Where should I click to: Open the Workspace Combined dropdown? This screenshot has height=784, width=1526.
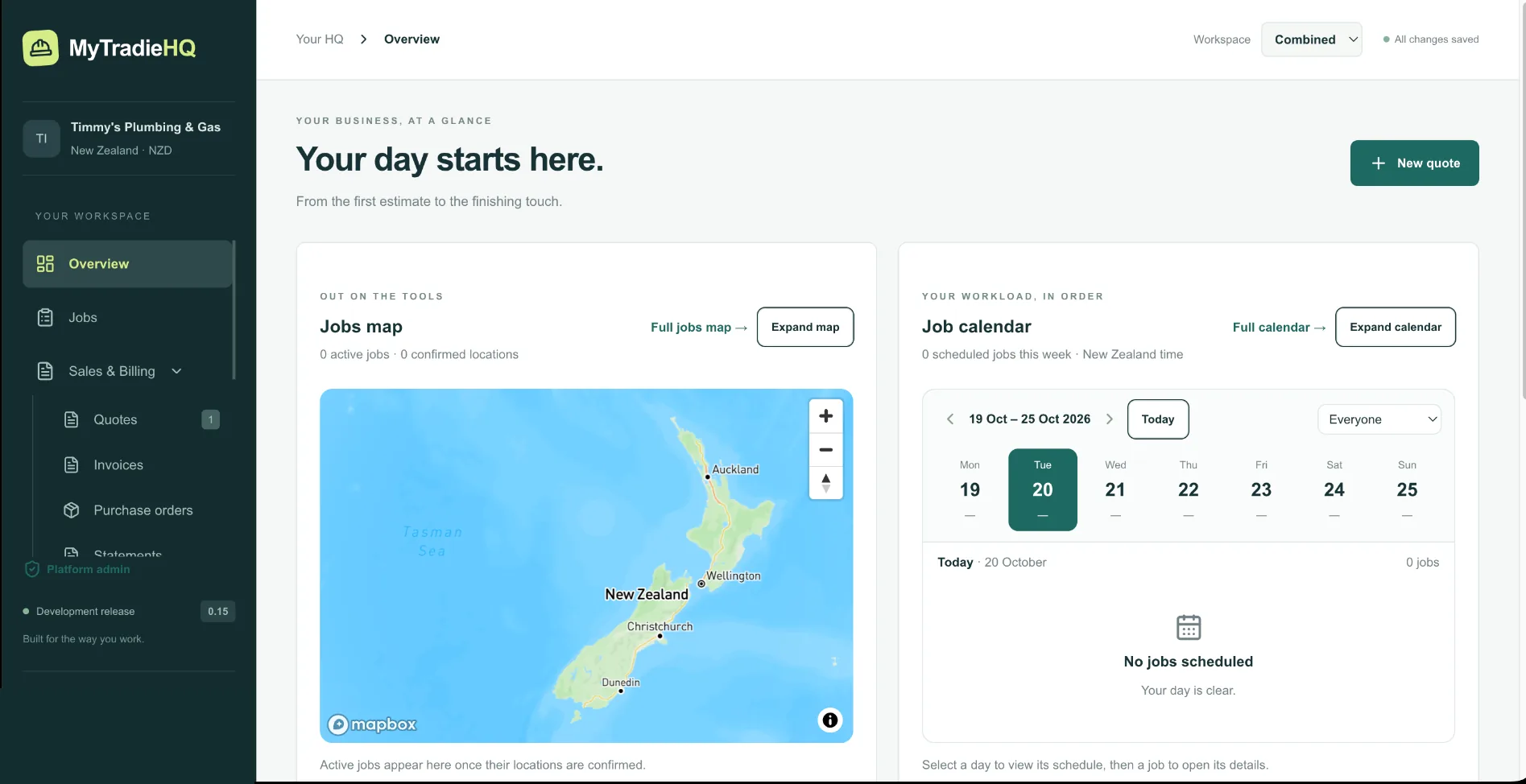pyautogui.click(x=1312, y=39)
